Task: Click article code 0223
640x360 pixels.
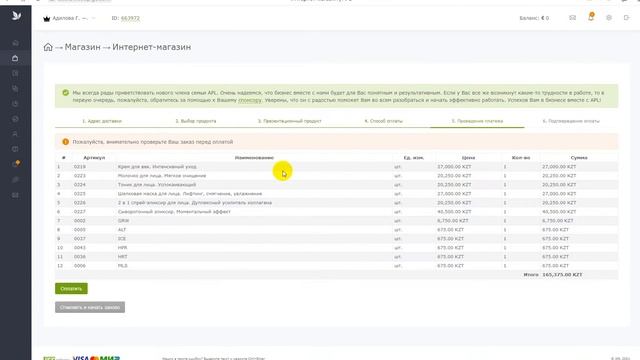Action: pos(80,176)
